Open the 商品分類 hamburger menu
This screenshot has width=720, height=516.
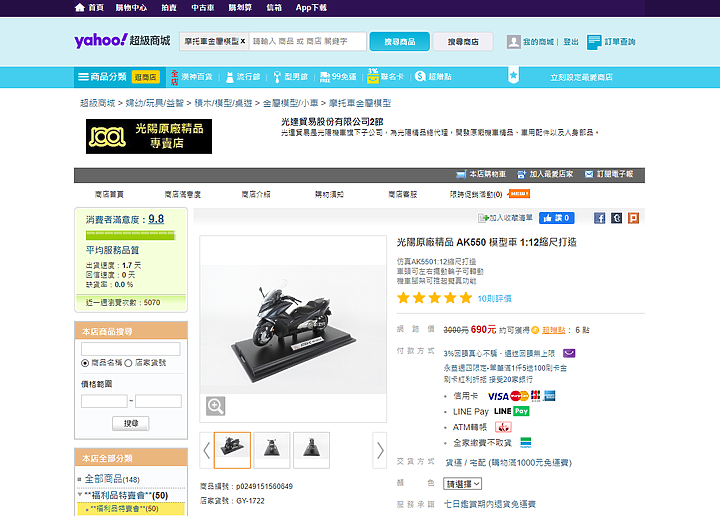(83, 77)
